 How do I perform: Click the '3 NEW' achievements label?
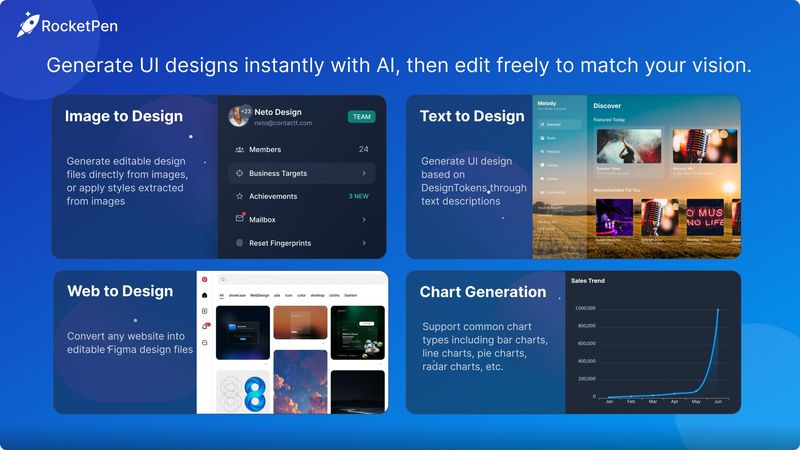click(x=357, y=196)
